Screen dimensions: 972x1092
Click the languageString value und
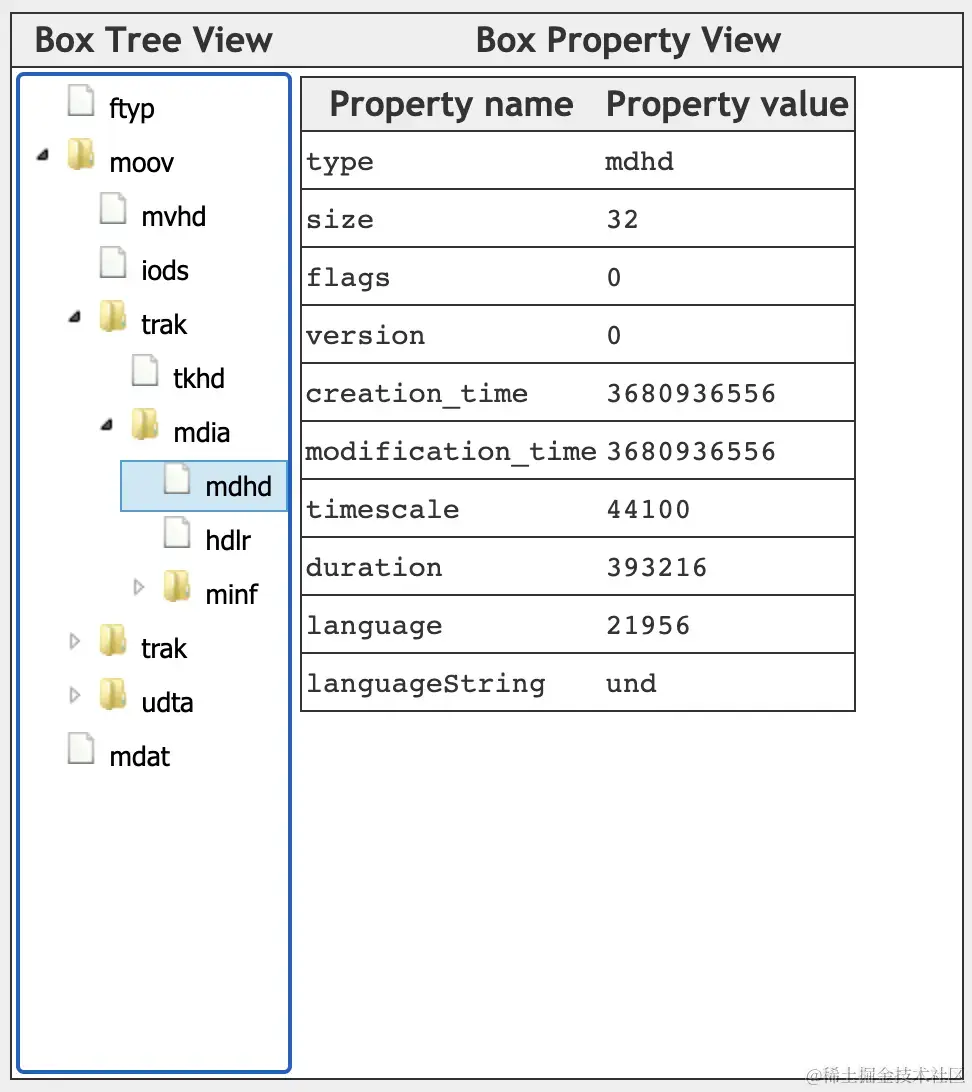[631, 683]
